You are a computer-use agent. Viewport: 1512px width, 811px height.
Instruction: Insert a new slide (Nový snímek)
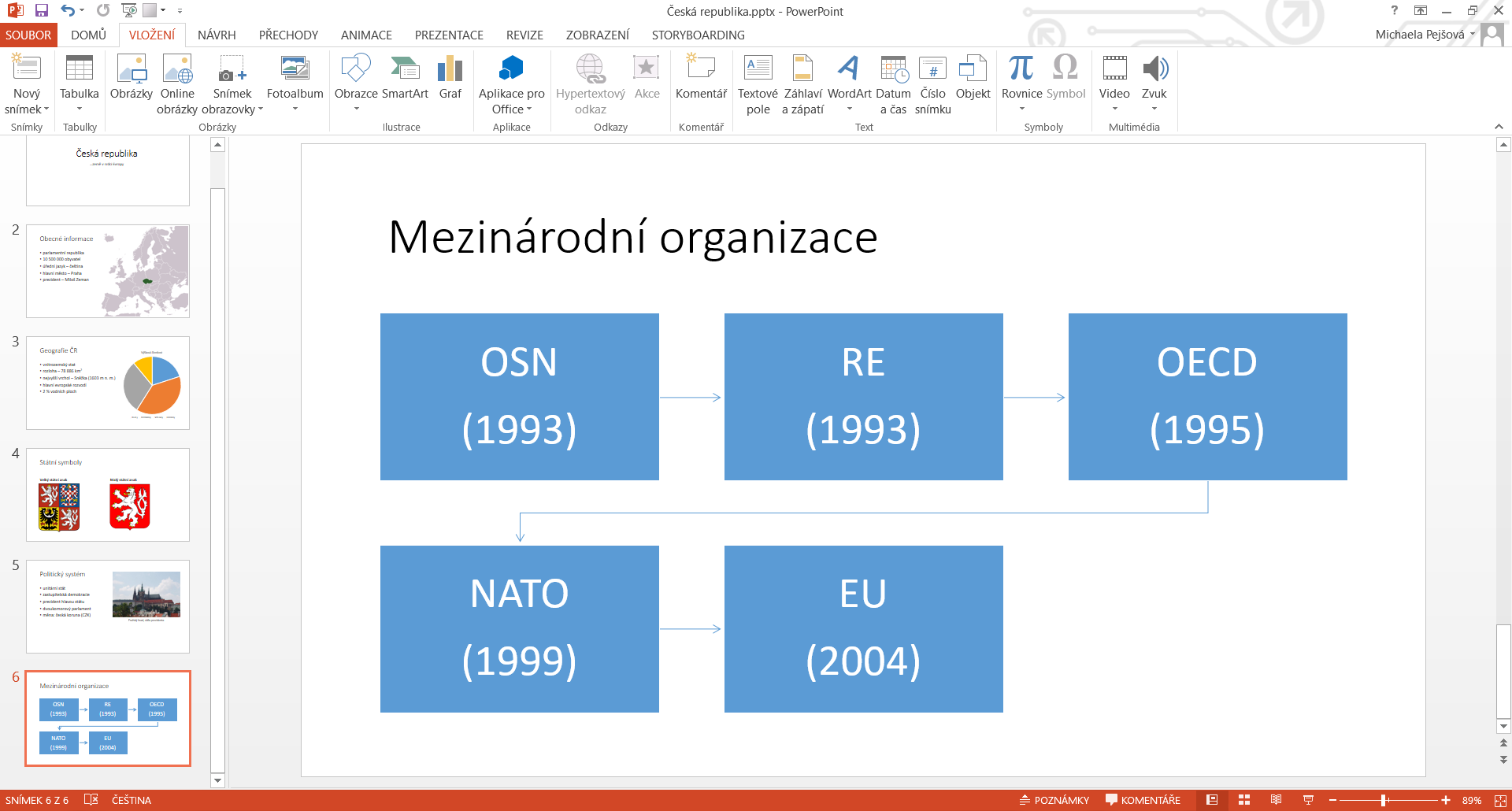(27, 85)
